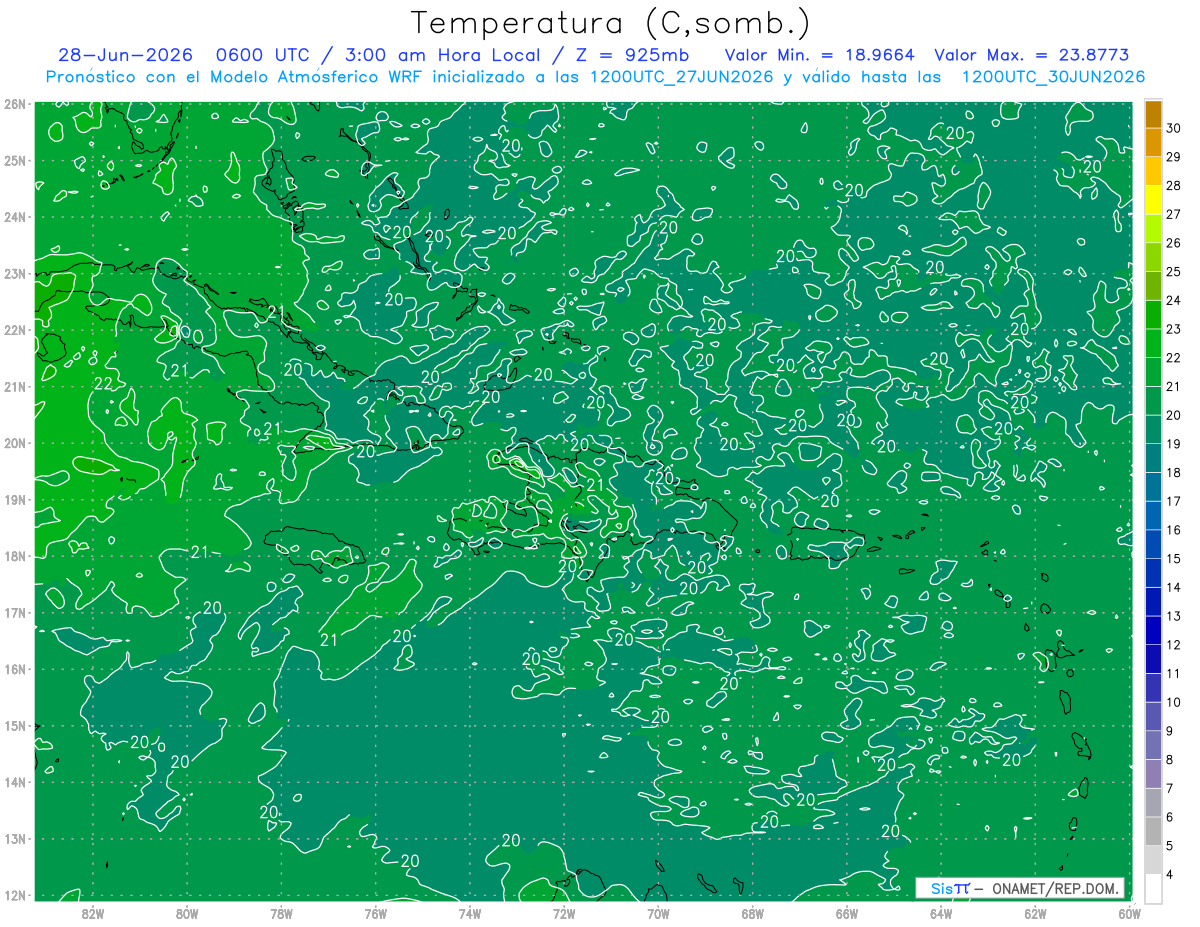Click the "ONAMET/REP.DOM." credit label
The width and height of the screenshot is (1200, 927).
pos(1056,888)
